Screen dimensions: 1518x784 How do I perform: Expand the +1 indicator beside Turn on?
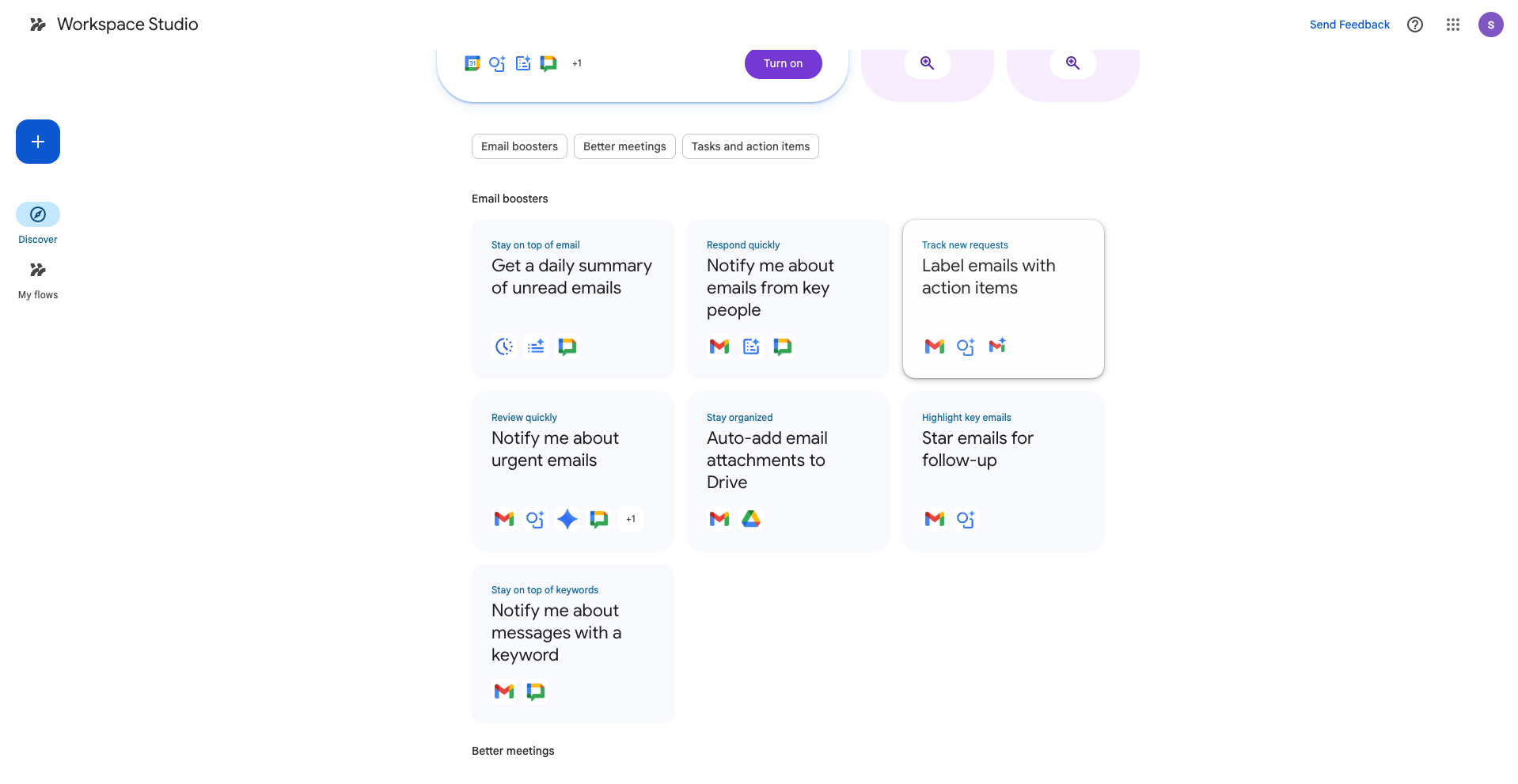point(577,63)
